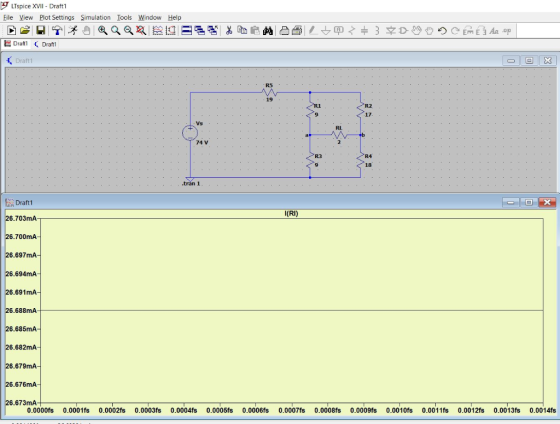Select resistor R4 symbol
The width and height of the screenshot is (560, 424).
pyautogui.click(x=360, y=161)
